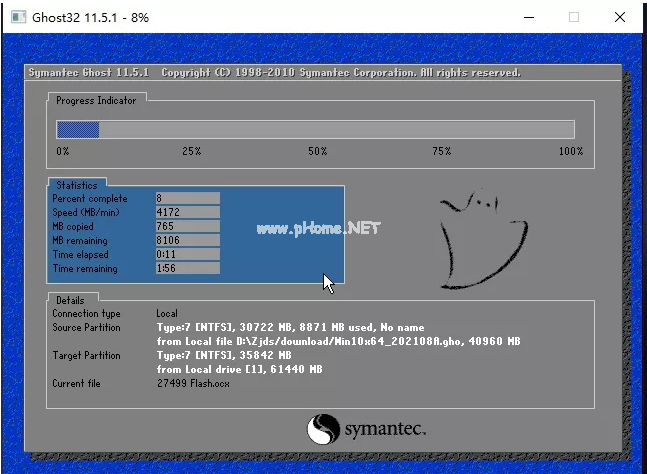Click the symantec brand text at bottom
Viewport: 647px width, 474px height.
(x=385, y=429)
